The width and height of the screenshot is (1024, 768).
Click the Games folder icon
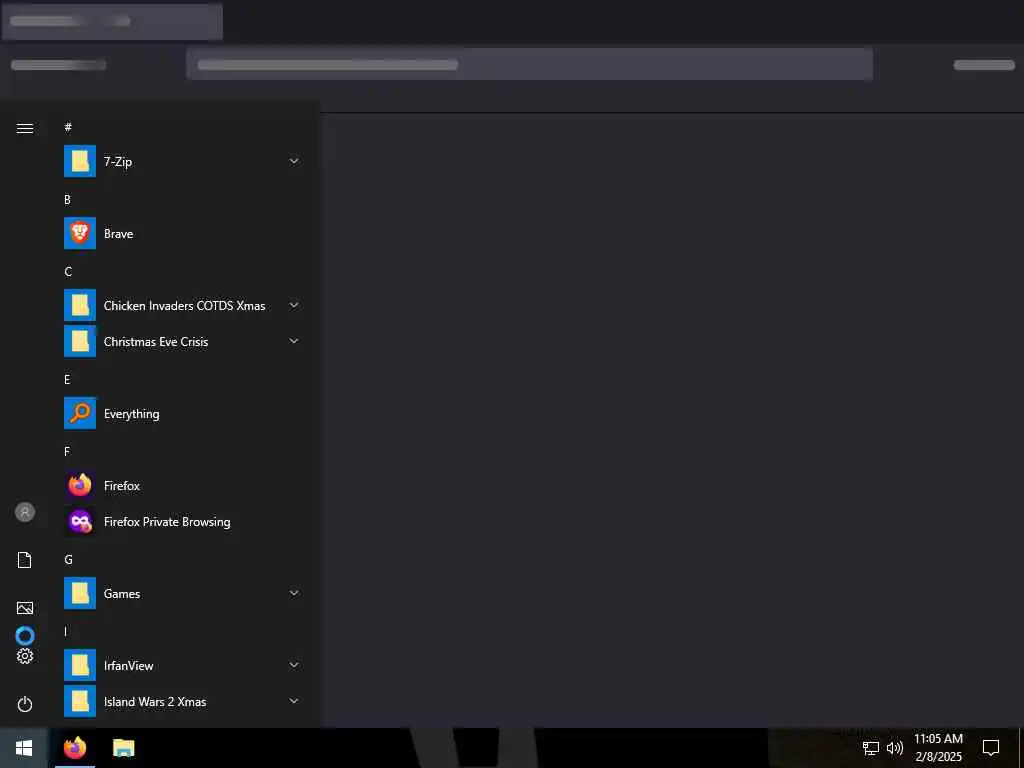80,594
